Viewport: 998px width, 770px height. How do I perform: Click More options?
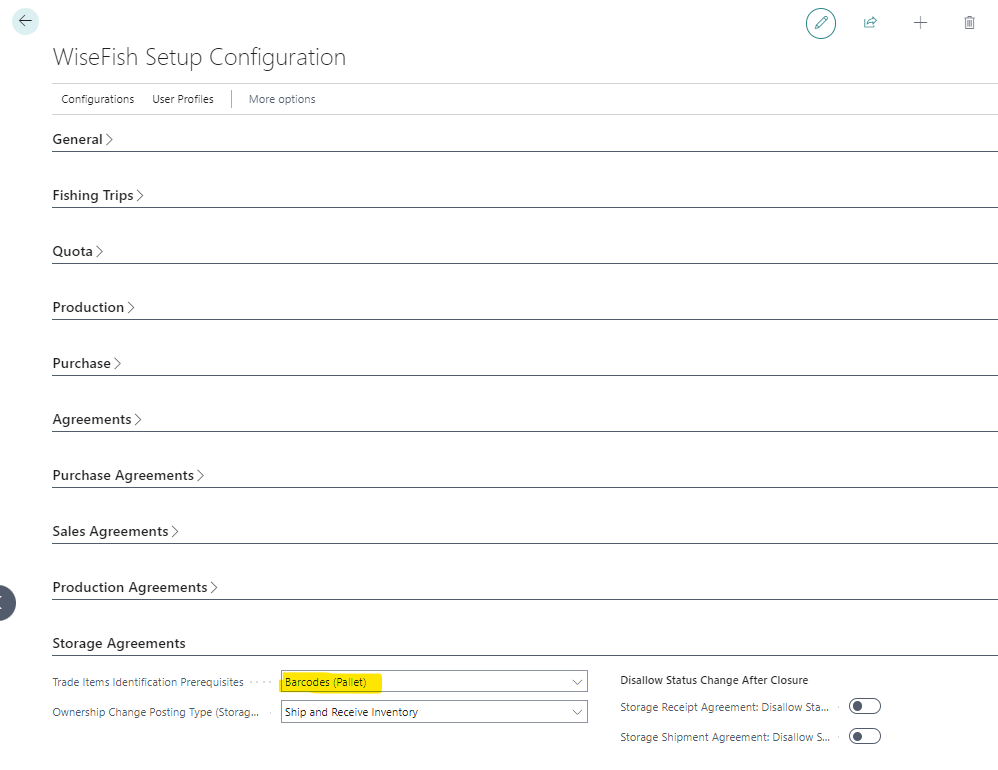point(282,99)
